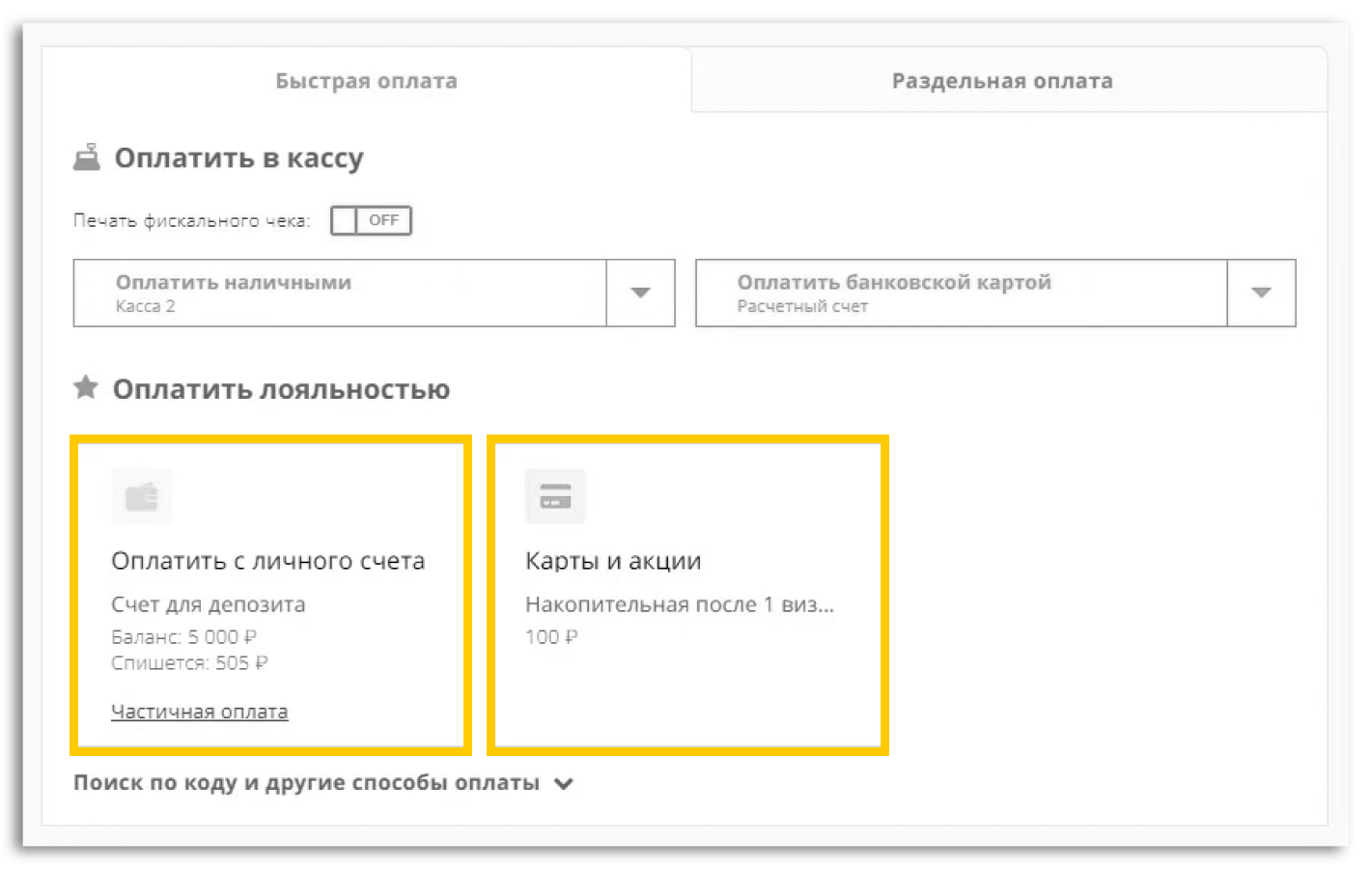
Task: Click the Счет для депозита account name
Action: pyautogui.click(x=208, y=604)
